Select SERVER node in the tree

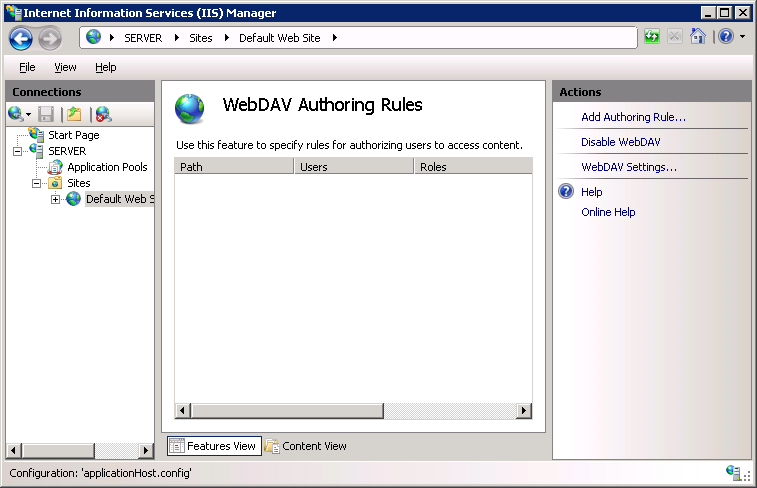click(67, 151)
